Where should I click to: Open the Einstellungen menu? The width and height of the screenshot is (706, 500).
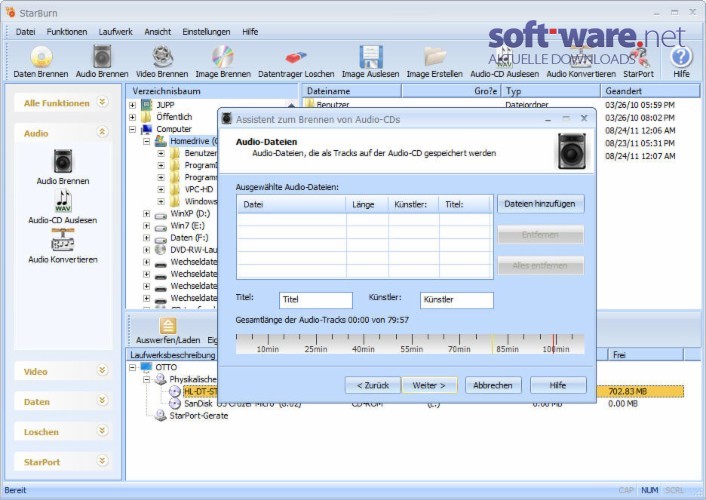click(206, 32)
